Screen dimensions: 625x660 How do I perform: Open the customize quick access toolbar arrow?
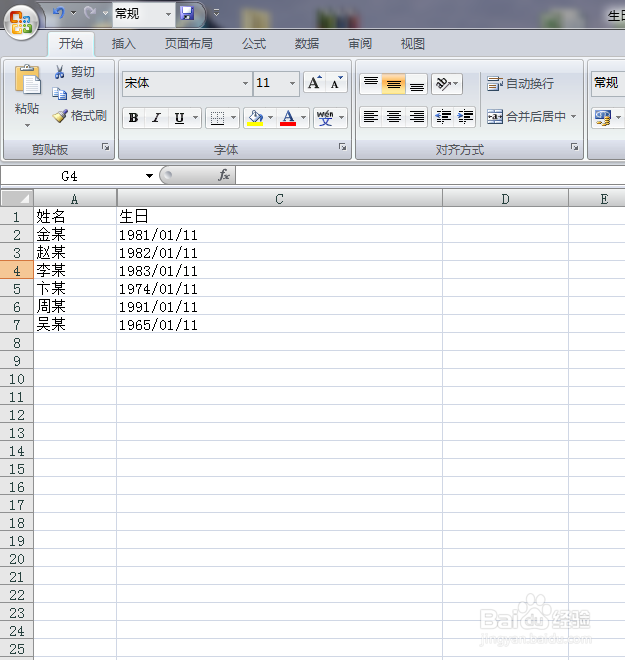216,13
